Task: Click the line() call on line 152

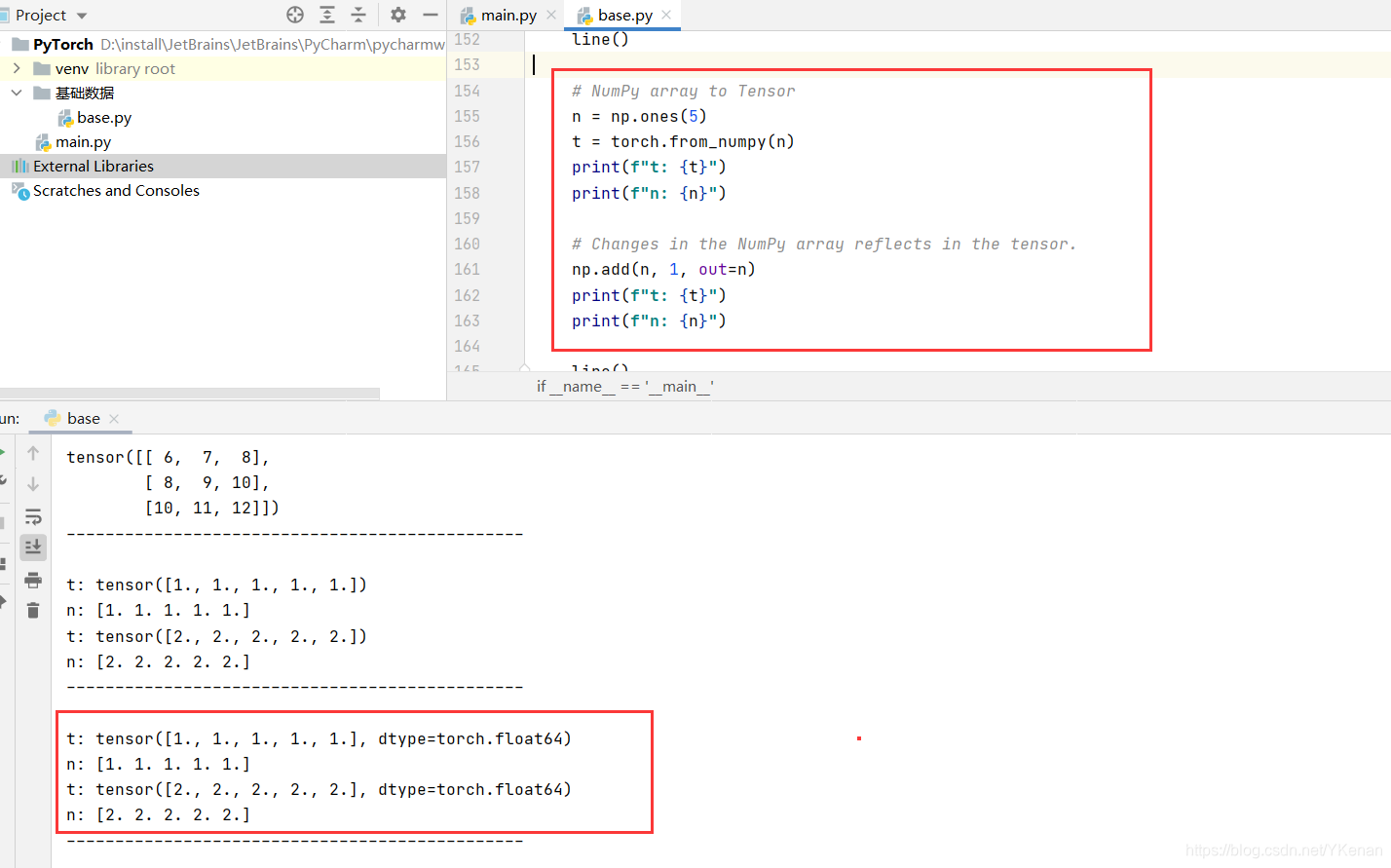Action: click(600, 39)
